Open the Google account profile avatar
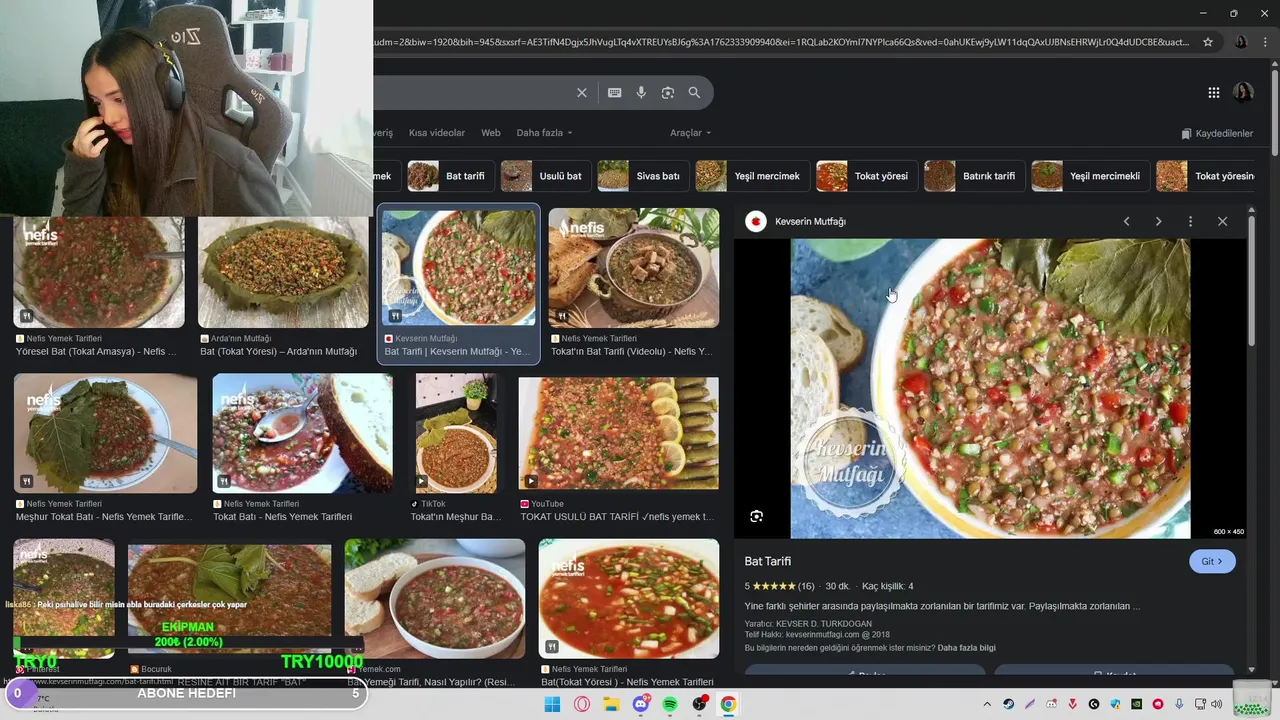The width and height of the screenshot is (1280, 720). 1243,93
